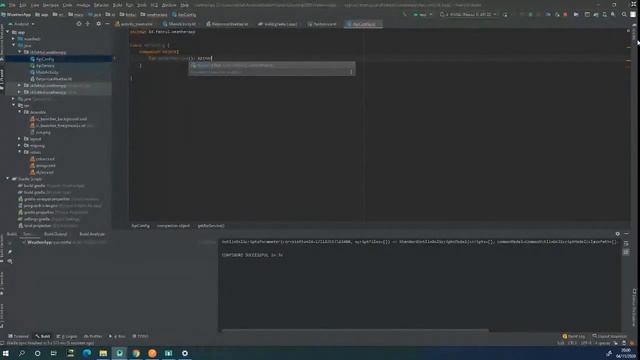Select first autocomplete suggestion in popup
Viewport: 640px width, 360px height.
271,65
